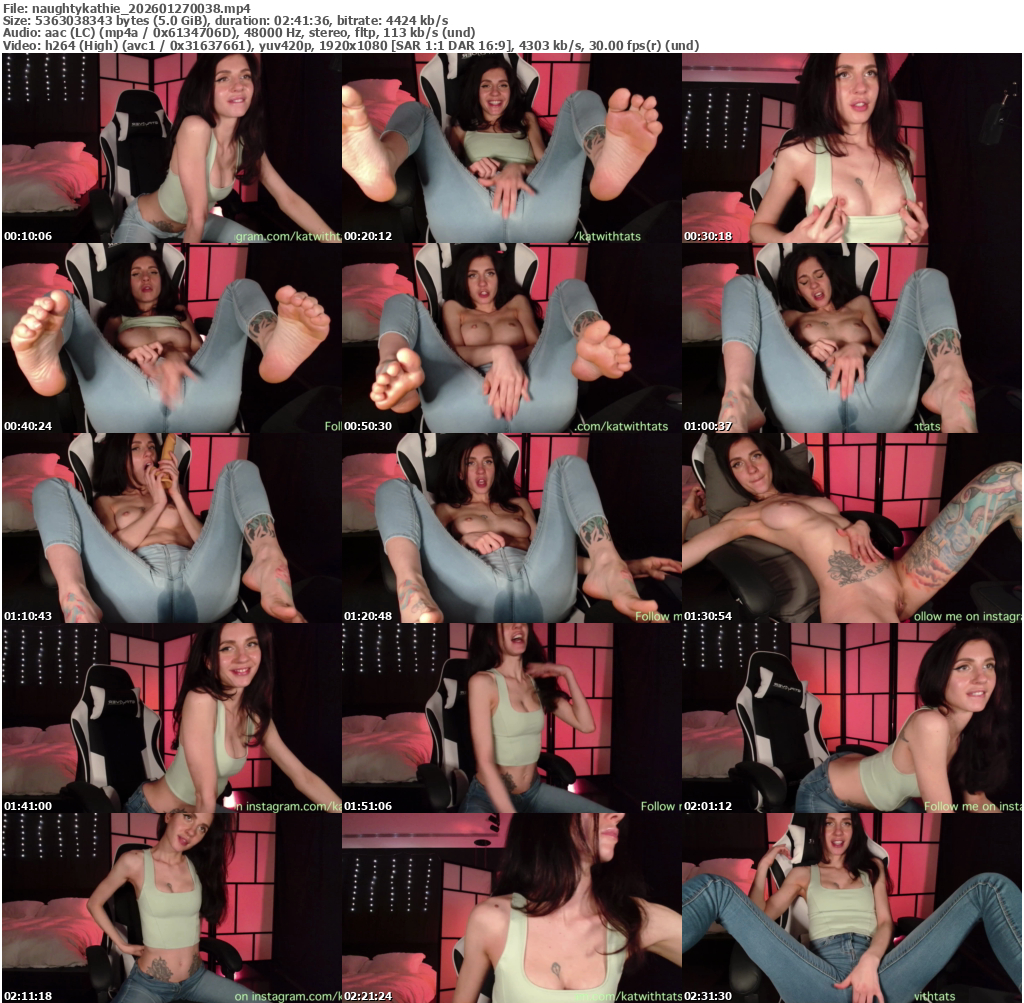Open the thumbnail marked 01:10:43
This screenshot has width=1024, height=1003.
click(171, 528)
